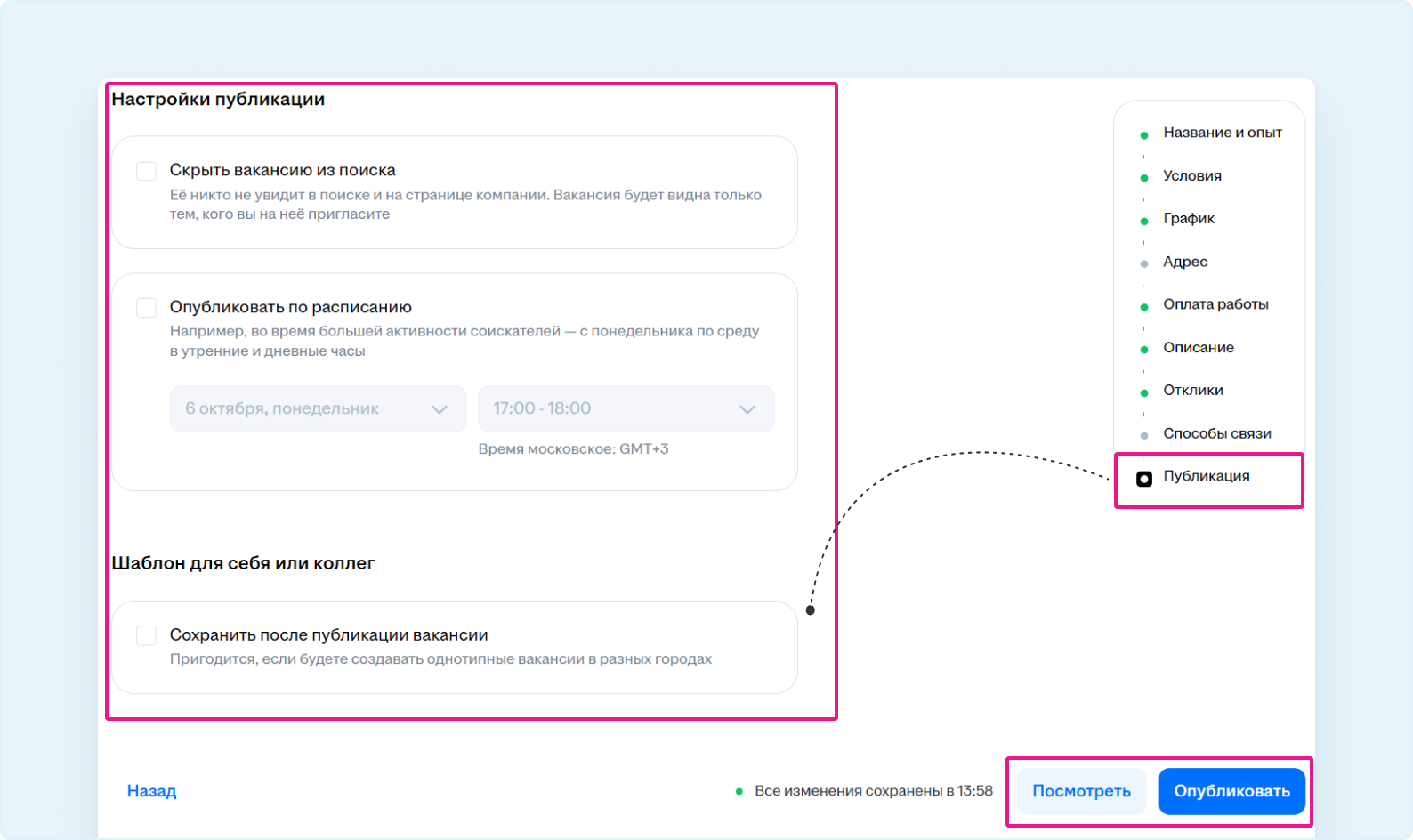Click the black square marker beside Публикация

click(1144, 479)
